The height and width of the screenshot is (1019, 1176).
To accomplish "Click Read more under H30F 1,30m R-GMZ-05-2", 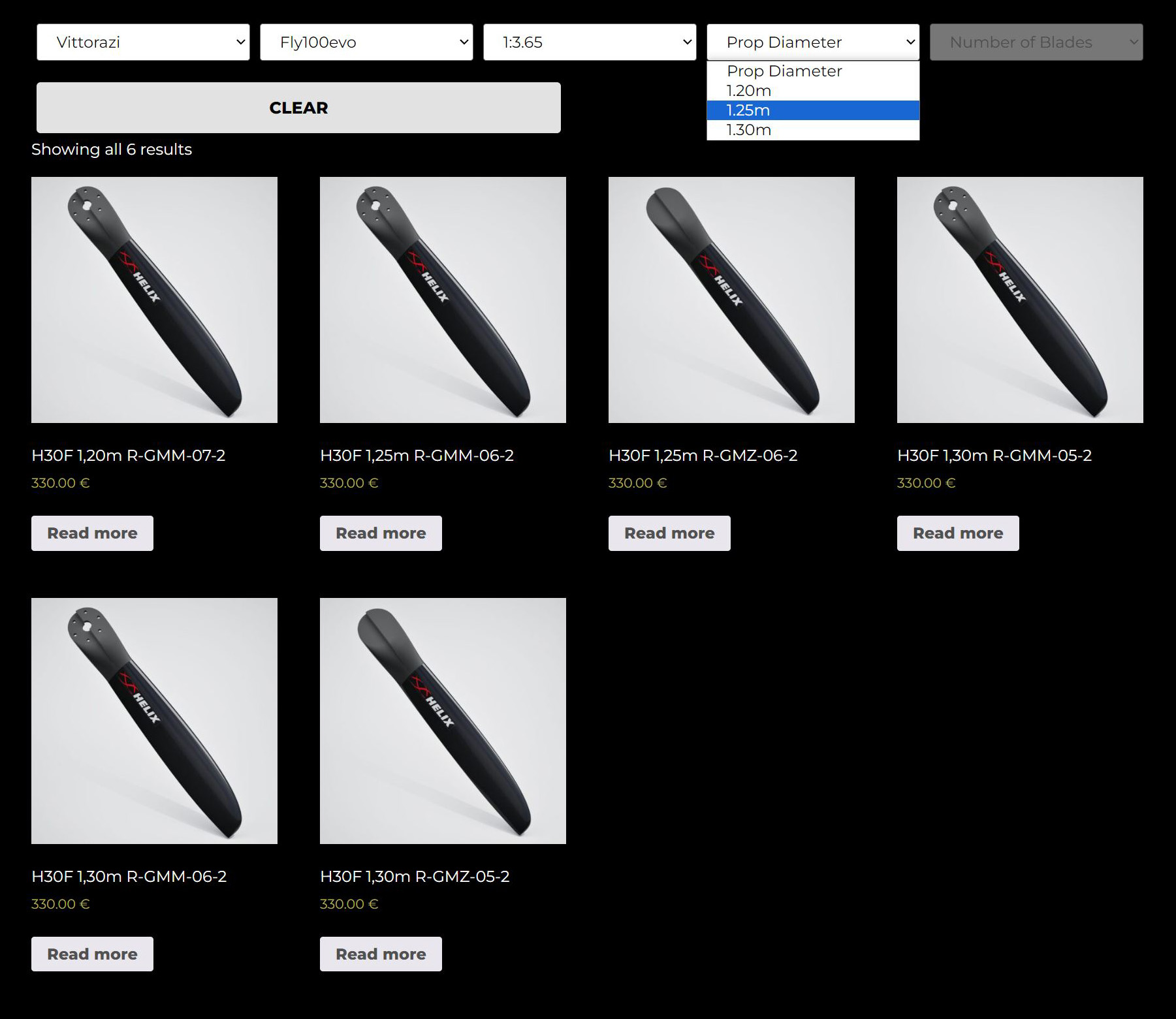I will (381, 954).
